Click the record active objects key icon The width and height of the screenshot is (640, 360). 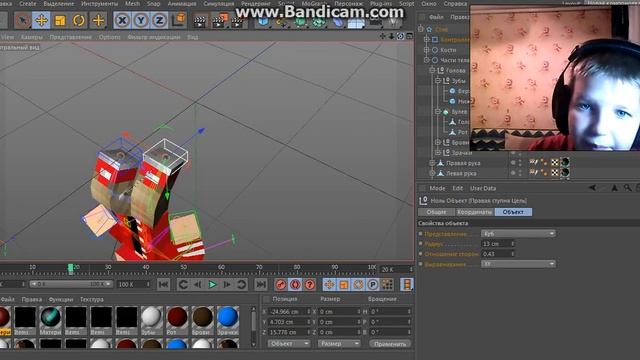pos(281,284)
